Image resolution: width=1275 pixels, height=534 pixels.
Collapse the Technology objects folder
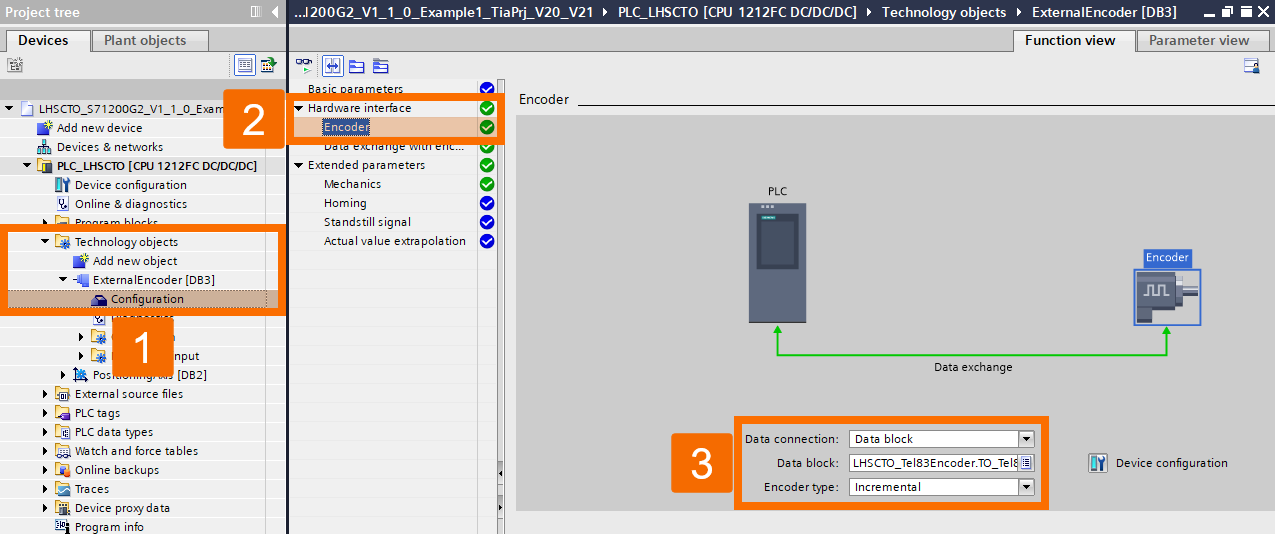click(45, 241)
